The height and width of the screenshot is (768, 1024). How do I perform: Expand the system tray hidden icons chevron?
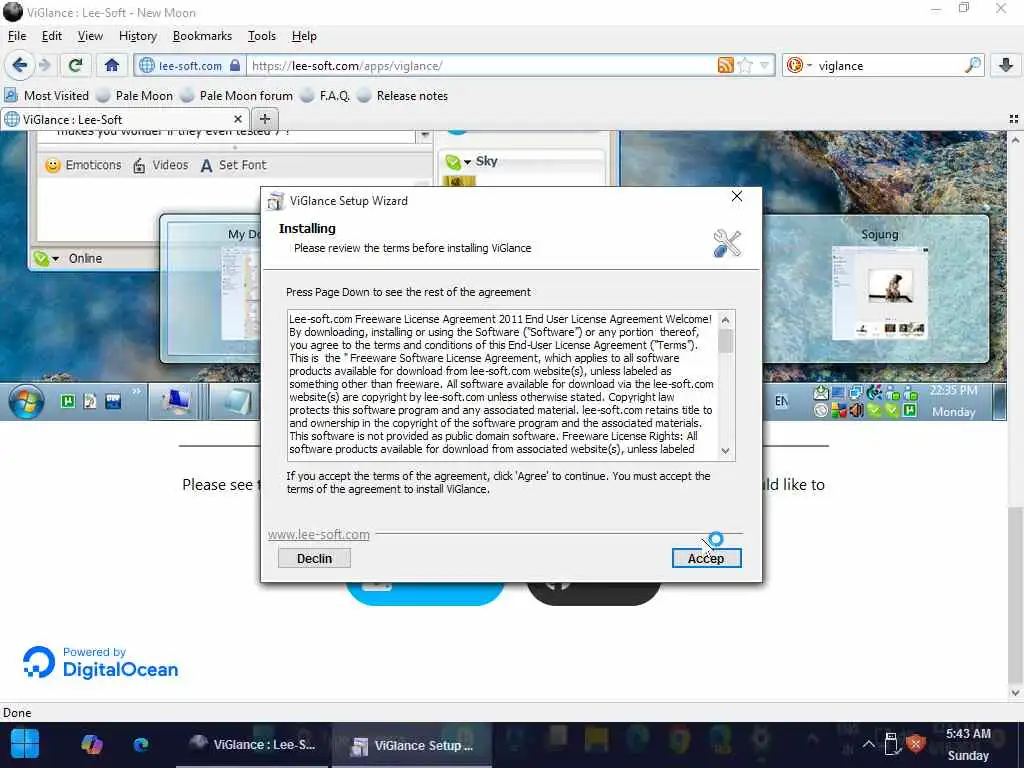(869, 744)
